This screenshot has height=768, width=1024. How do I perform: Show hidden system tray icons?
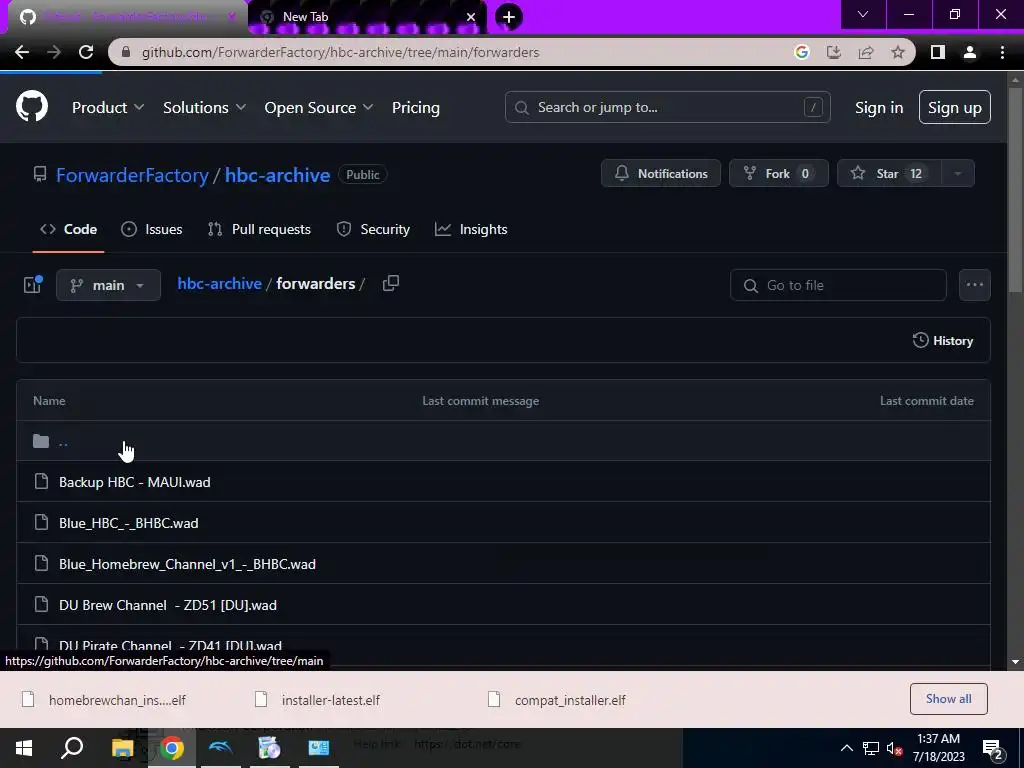[x=846, y=748]
